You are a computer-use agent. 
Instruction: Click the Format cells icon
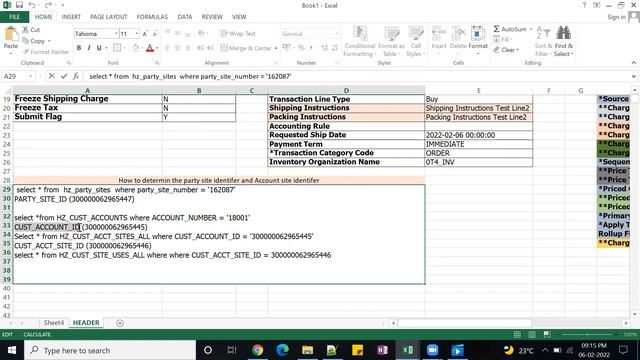[478, 33]
